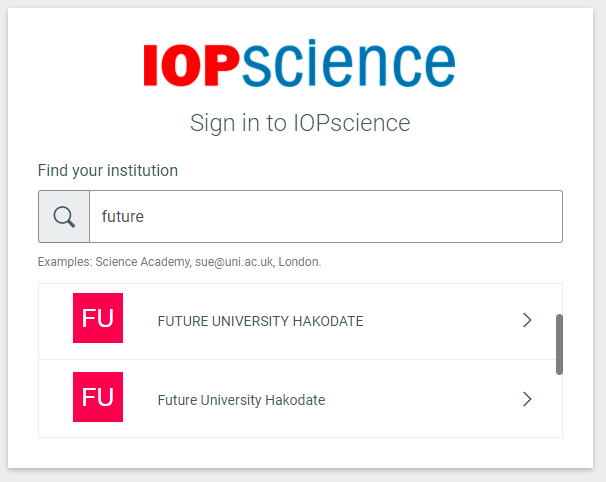The height and width of the screenshot is (482, 606).
Task: Choose the mixed-case Future University Hakodate result
Action: [298, 399]
